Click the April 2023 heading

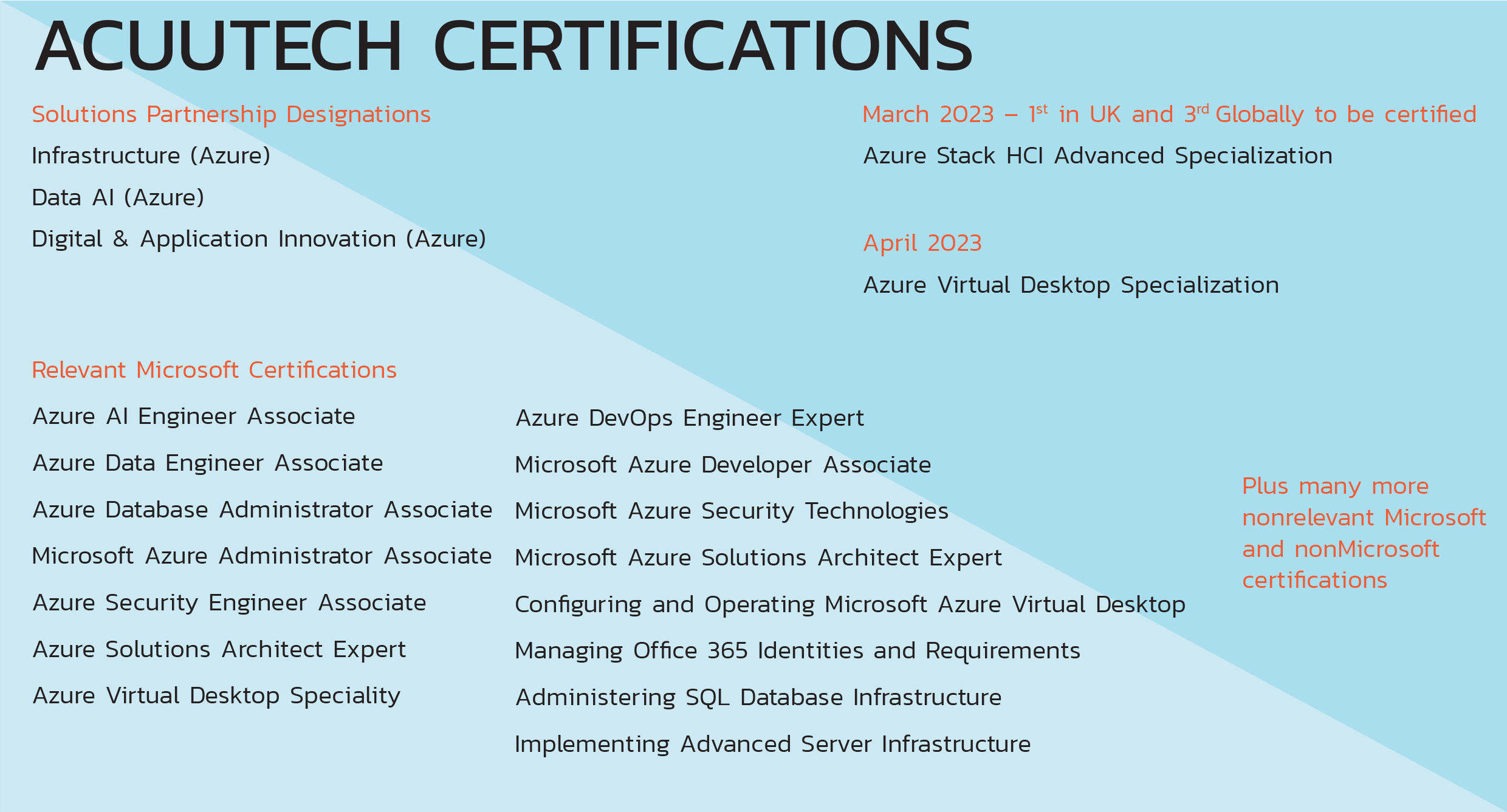point(922,243)
